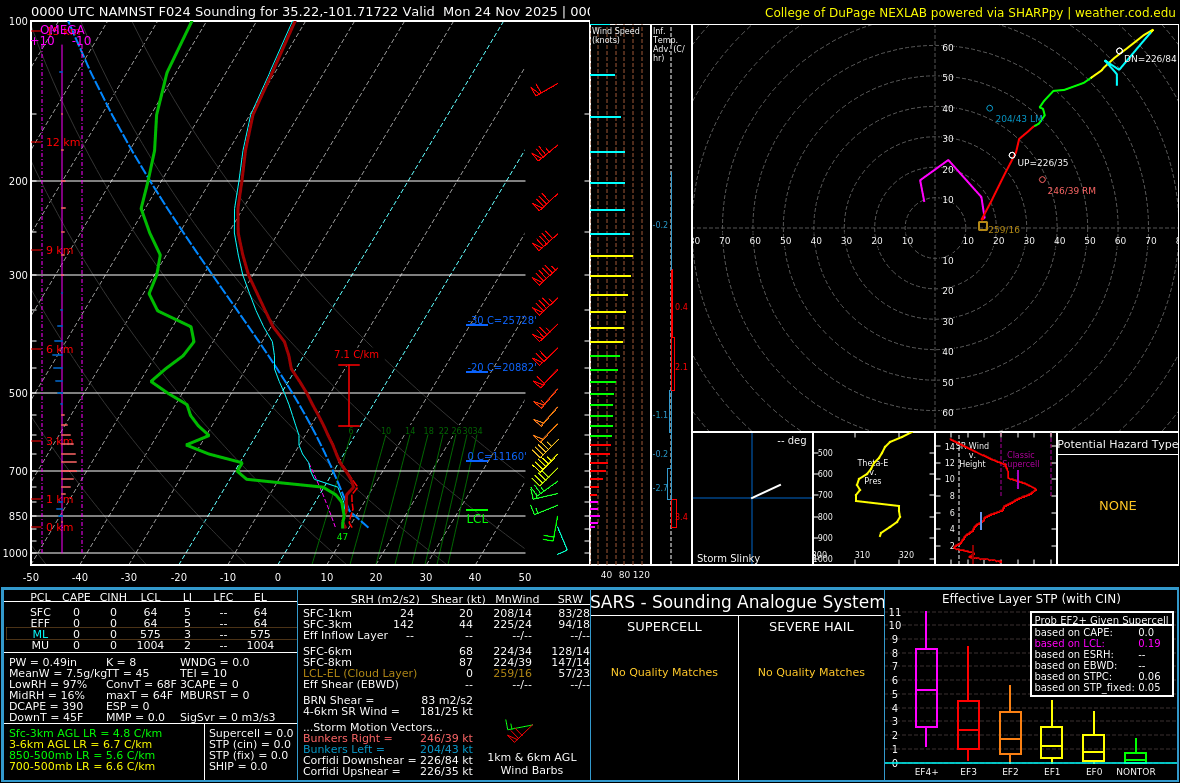The width and height of the screenshot is (1180, 783).
Task: Click the Bunkers Left 204/43 kt line
Action: point(388,749)
